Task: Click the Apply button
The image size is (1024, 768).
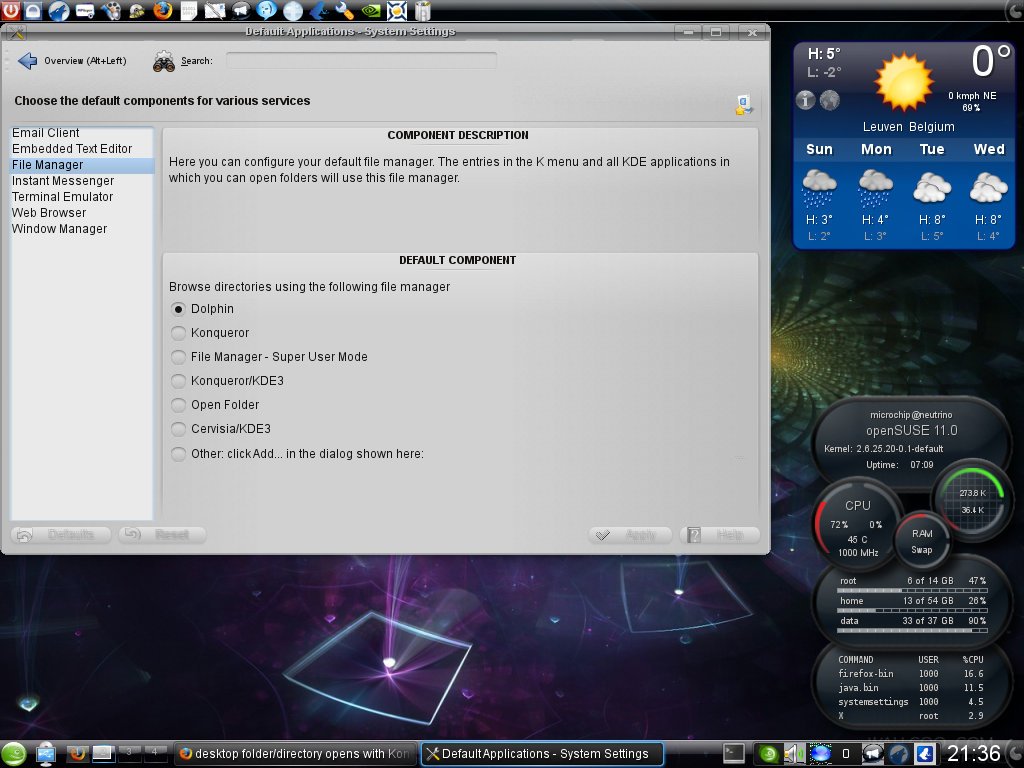Action: pos(630,535)
